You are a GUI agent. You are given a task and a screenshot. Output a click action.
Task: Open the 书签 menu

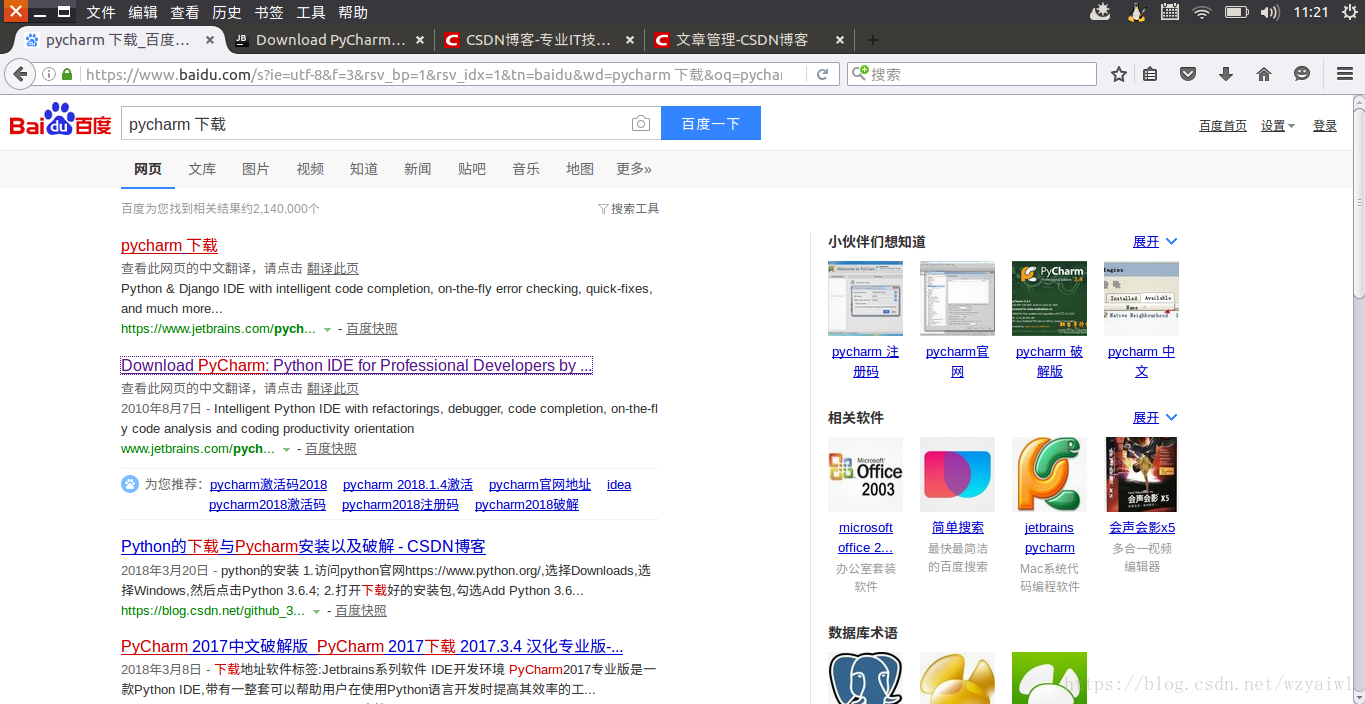click(269, 12)
